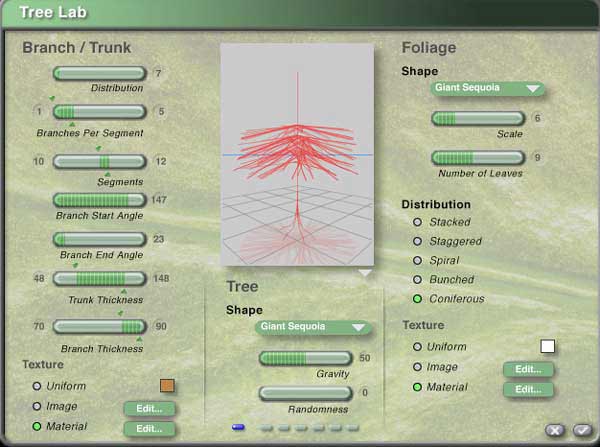The image size is (600, 447).
Task: Choose Image texture under Foliage
Action: [x=417, y=367]
